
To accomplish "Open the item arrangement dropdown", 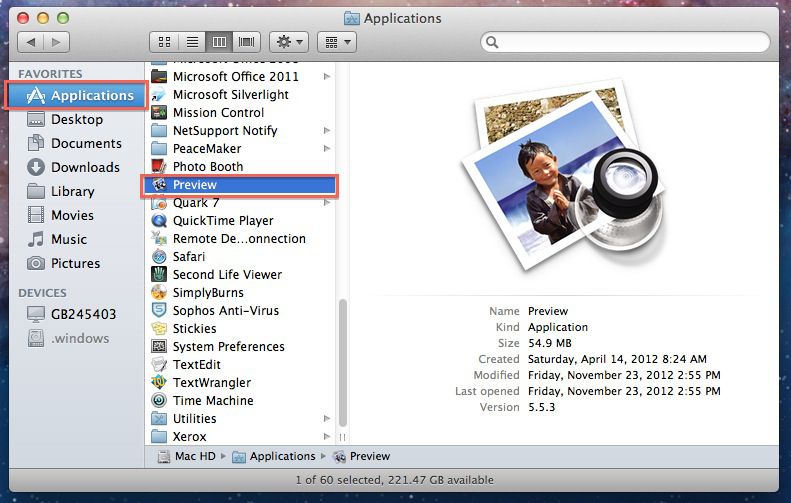I will 337,42.
